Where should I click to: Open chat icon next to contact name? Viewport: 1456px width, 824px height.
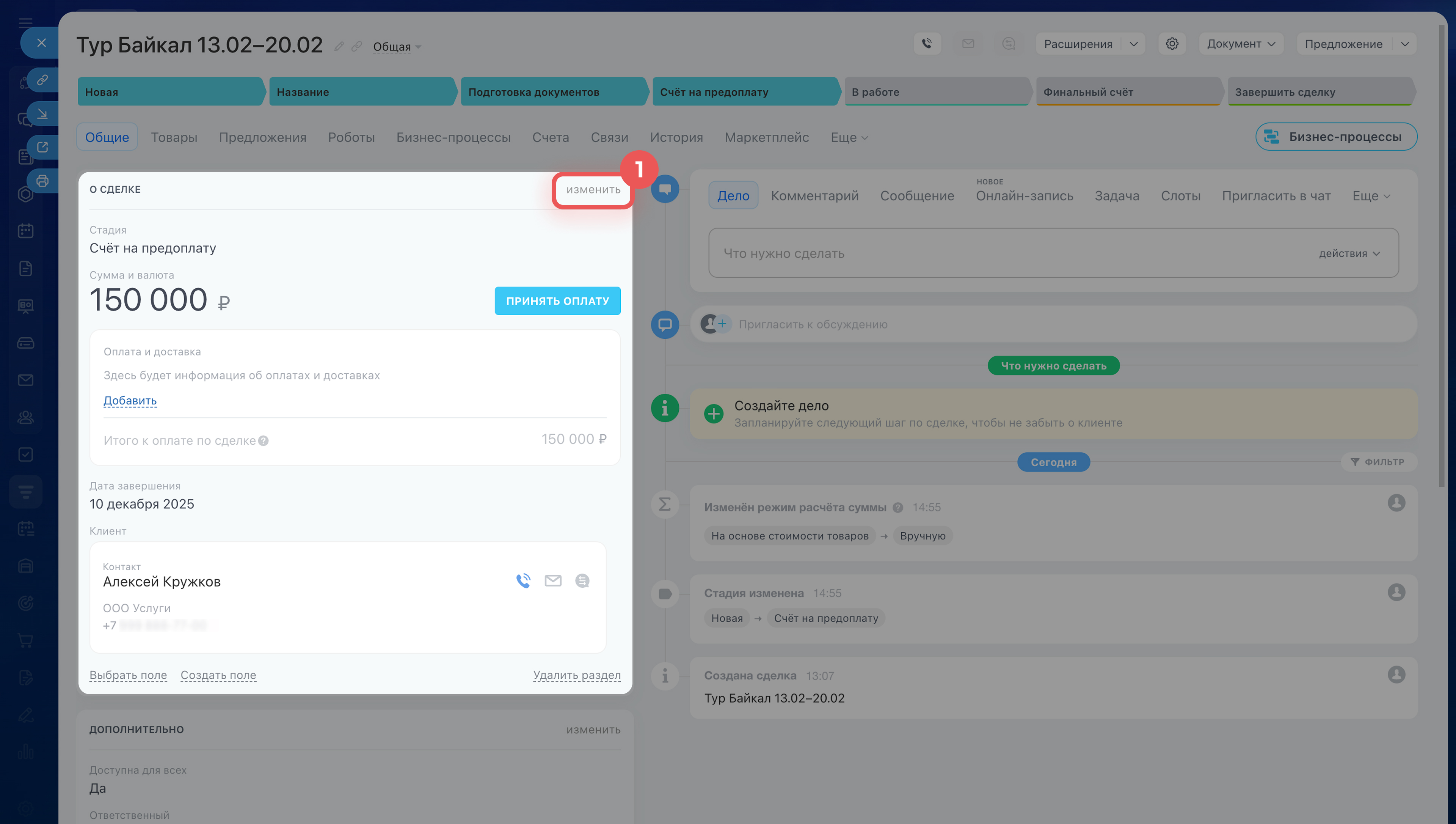pos(582,581)
